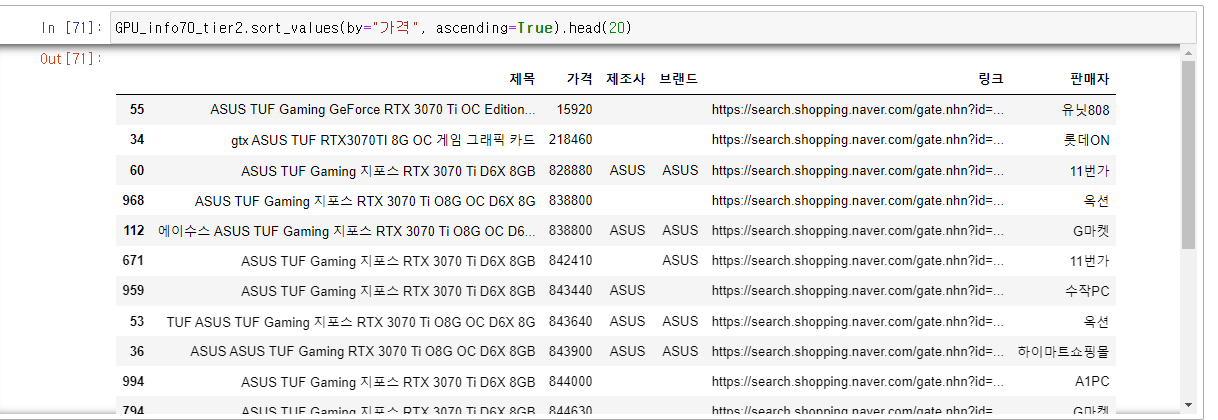This screenshot has height=420, width=1218.
Task: Select row index 994
Action: pos(133,381)
